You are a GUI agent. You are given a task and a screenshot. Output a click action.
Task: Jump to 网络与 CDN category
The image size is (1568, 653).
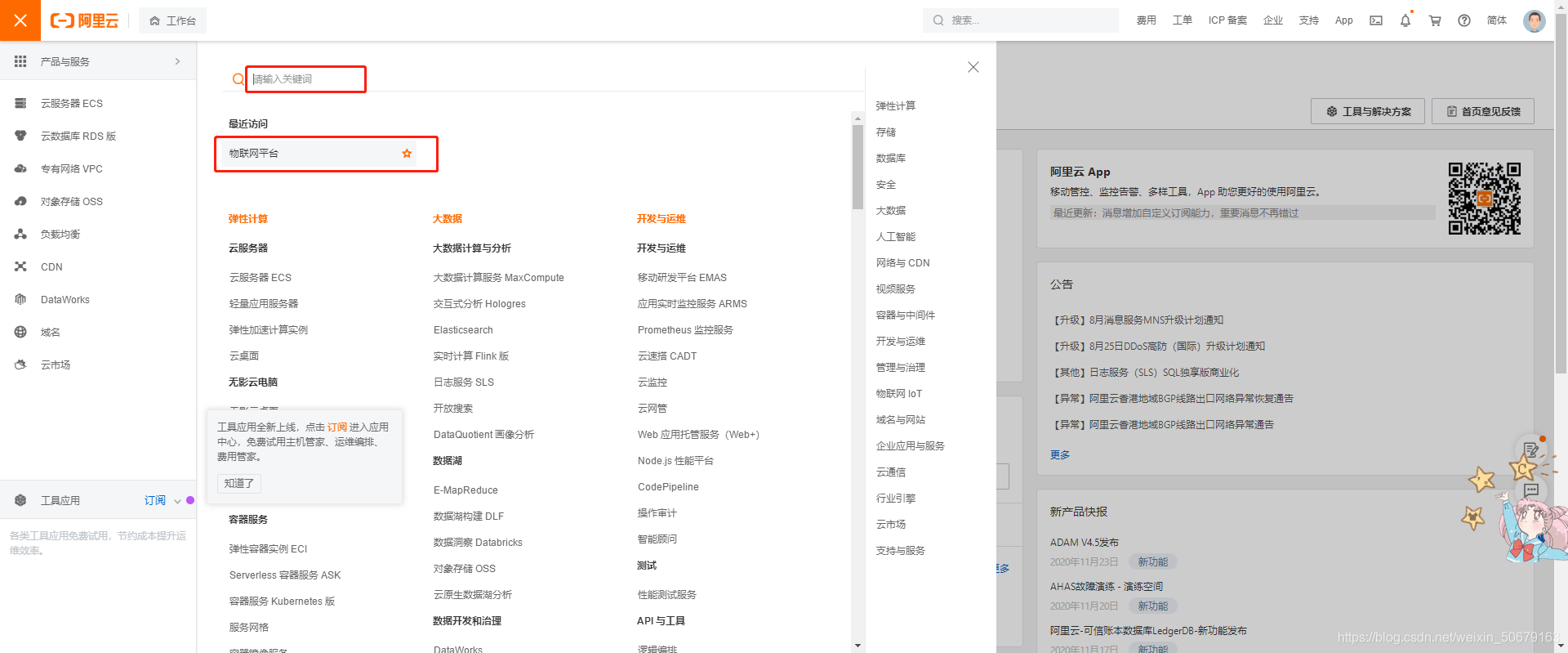902,263
